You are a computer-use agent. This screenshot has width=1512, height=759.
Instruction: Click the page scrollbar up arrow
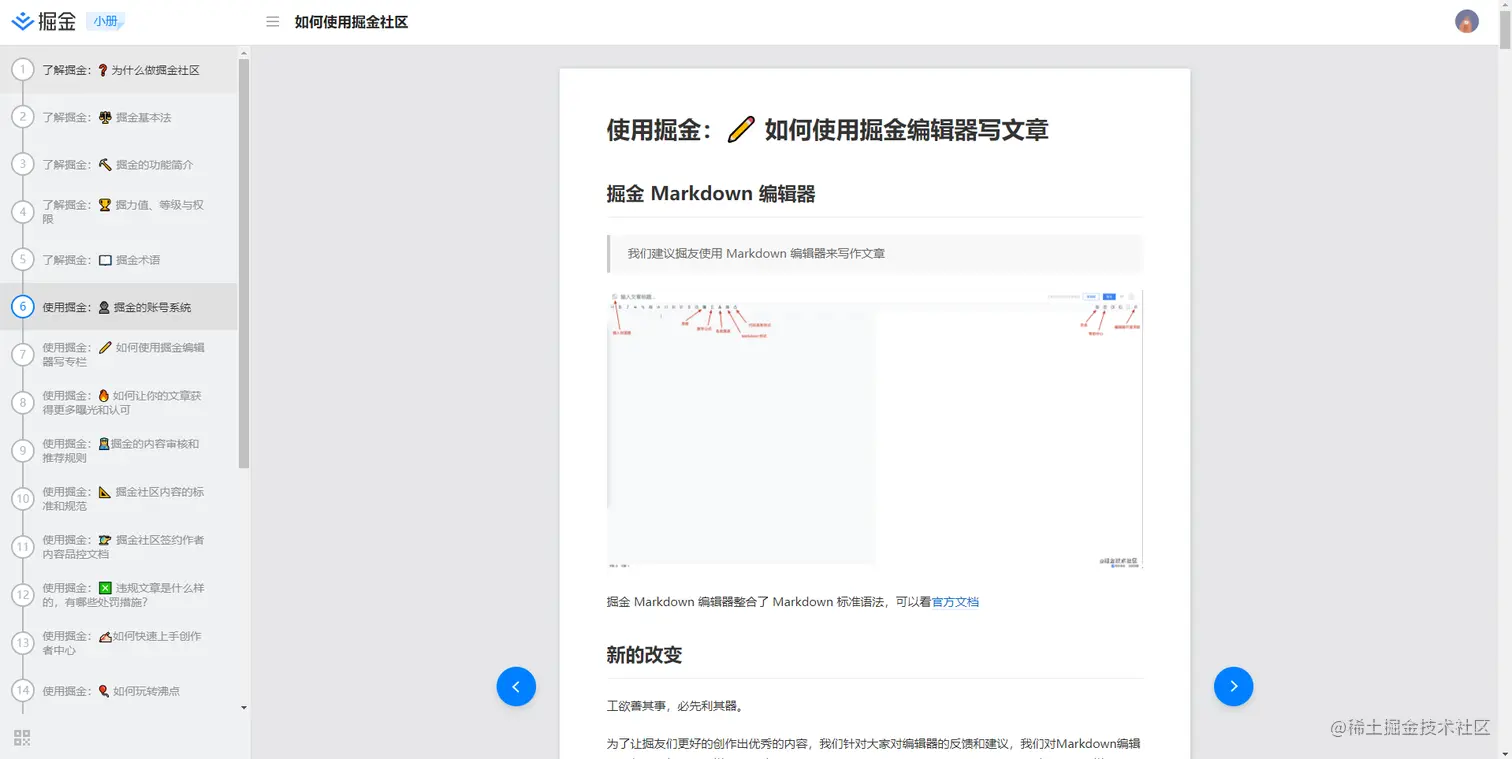click(x=1505, y=6)
